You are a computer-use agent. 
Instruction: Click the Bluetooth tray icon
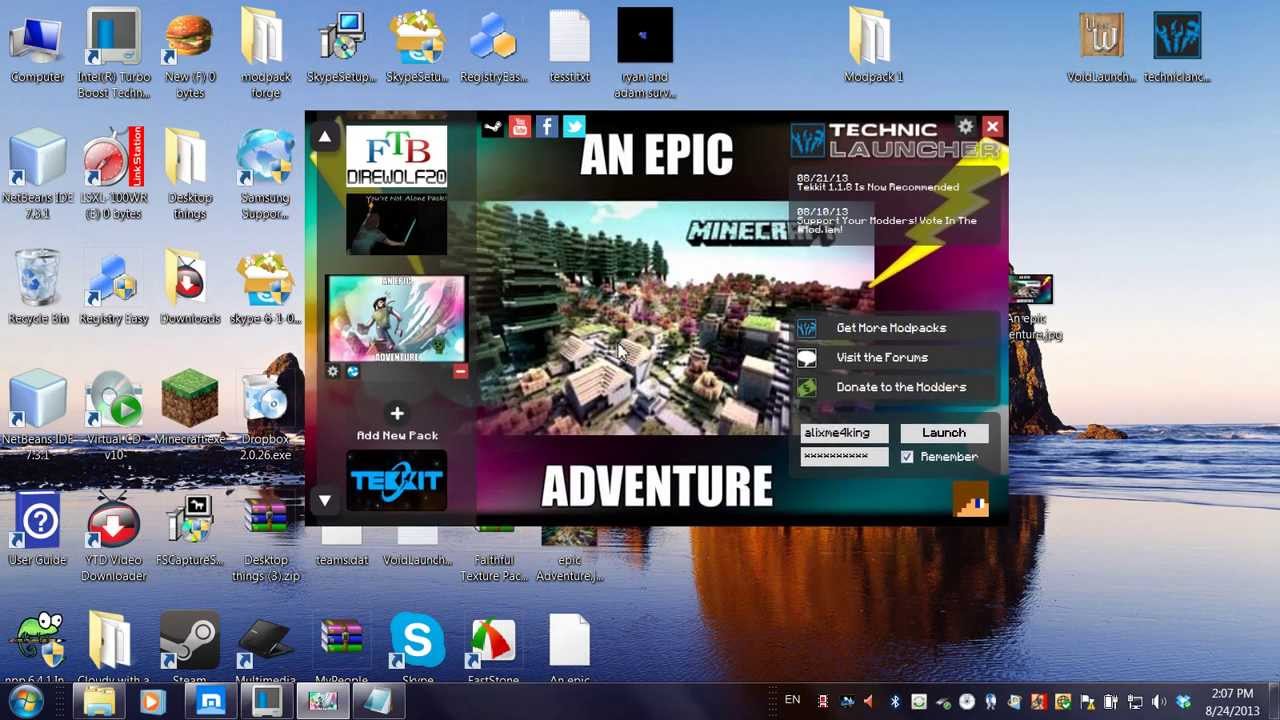895,701
